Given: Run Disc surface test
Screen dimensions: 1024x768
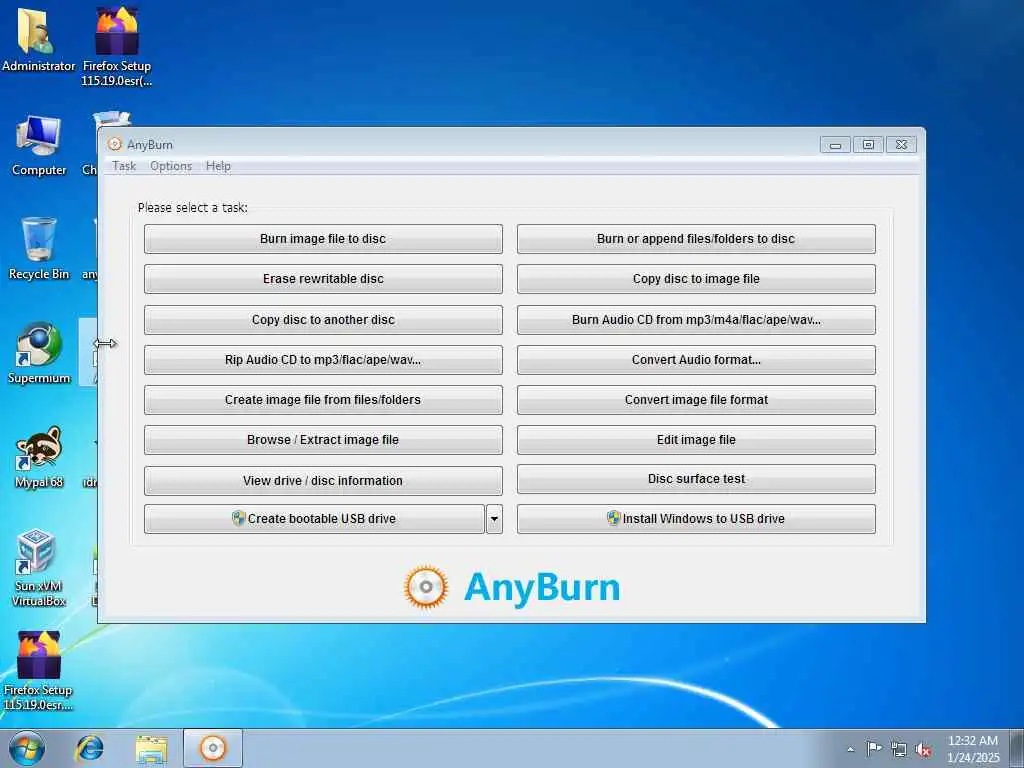Looking at the screenshot, I should pos(696,479).
